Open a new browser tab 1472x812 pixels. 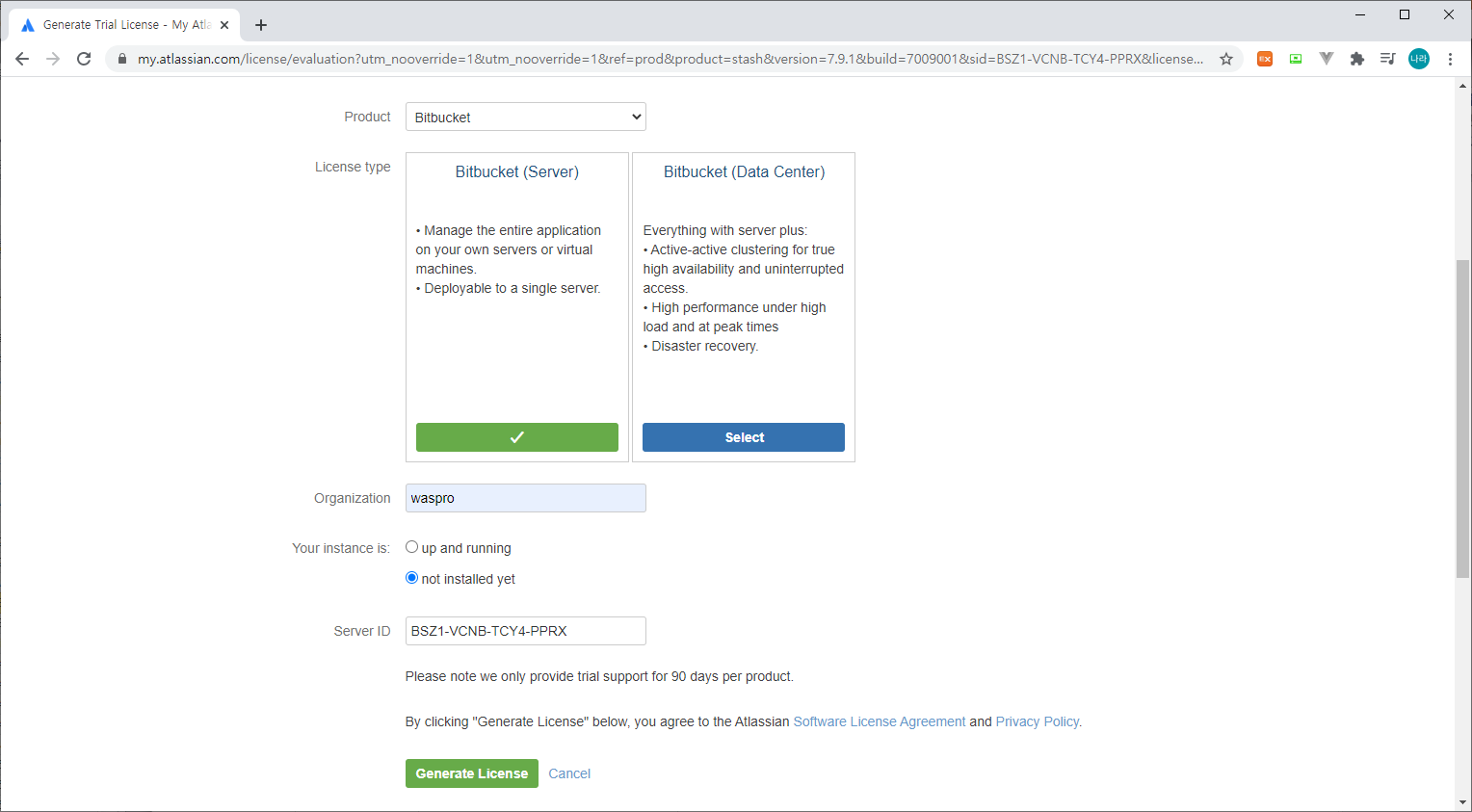point(261,25)
